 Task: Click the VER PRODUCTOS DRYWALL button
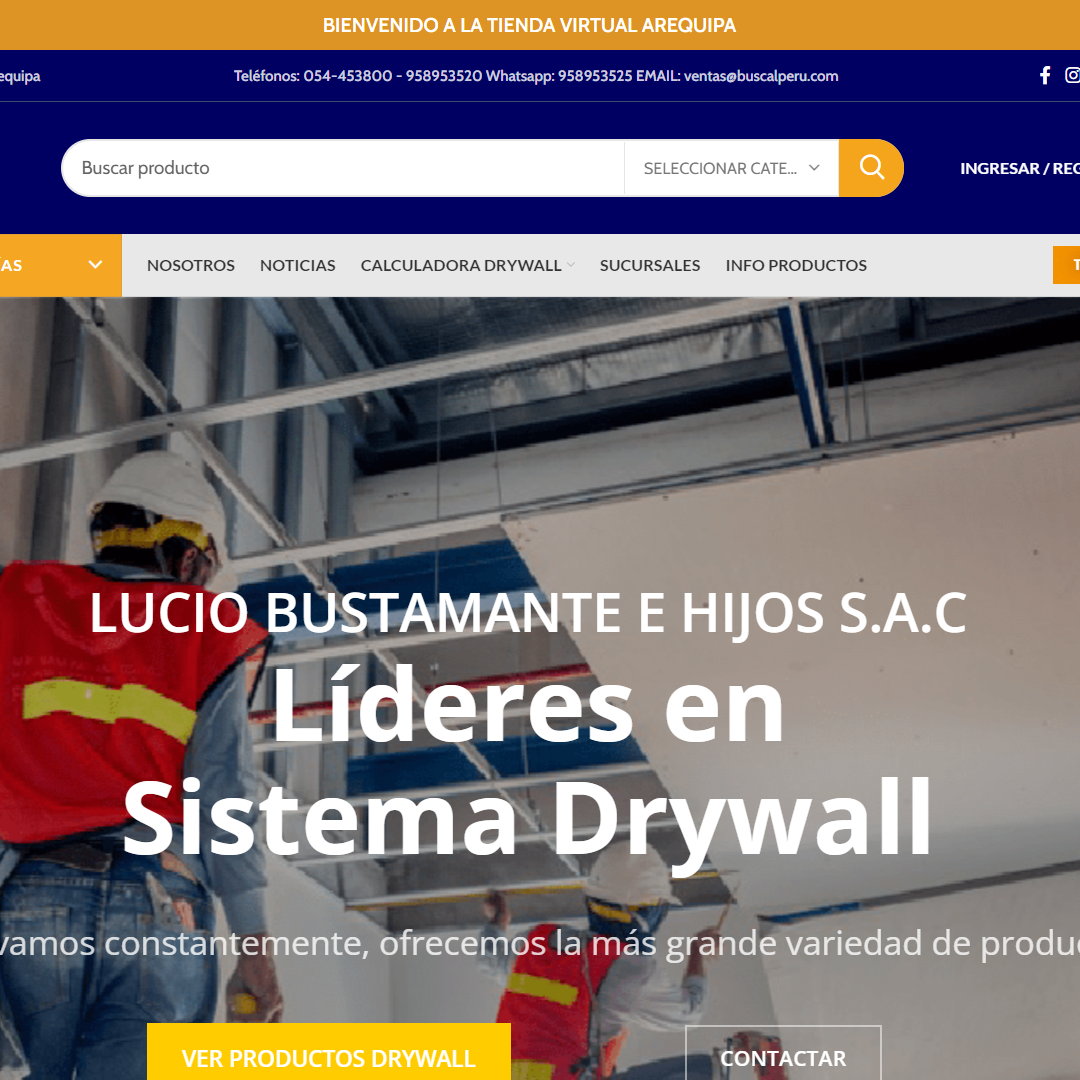coord(329,1056)
